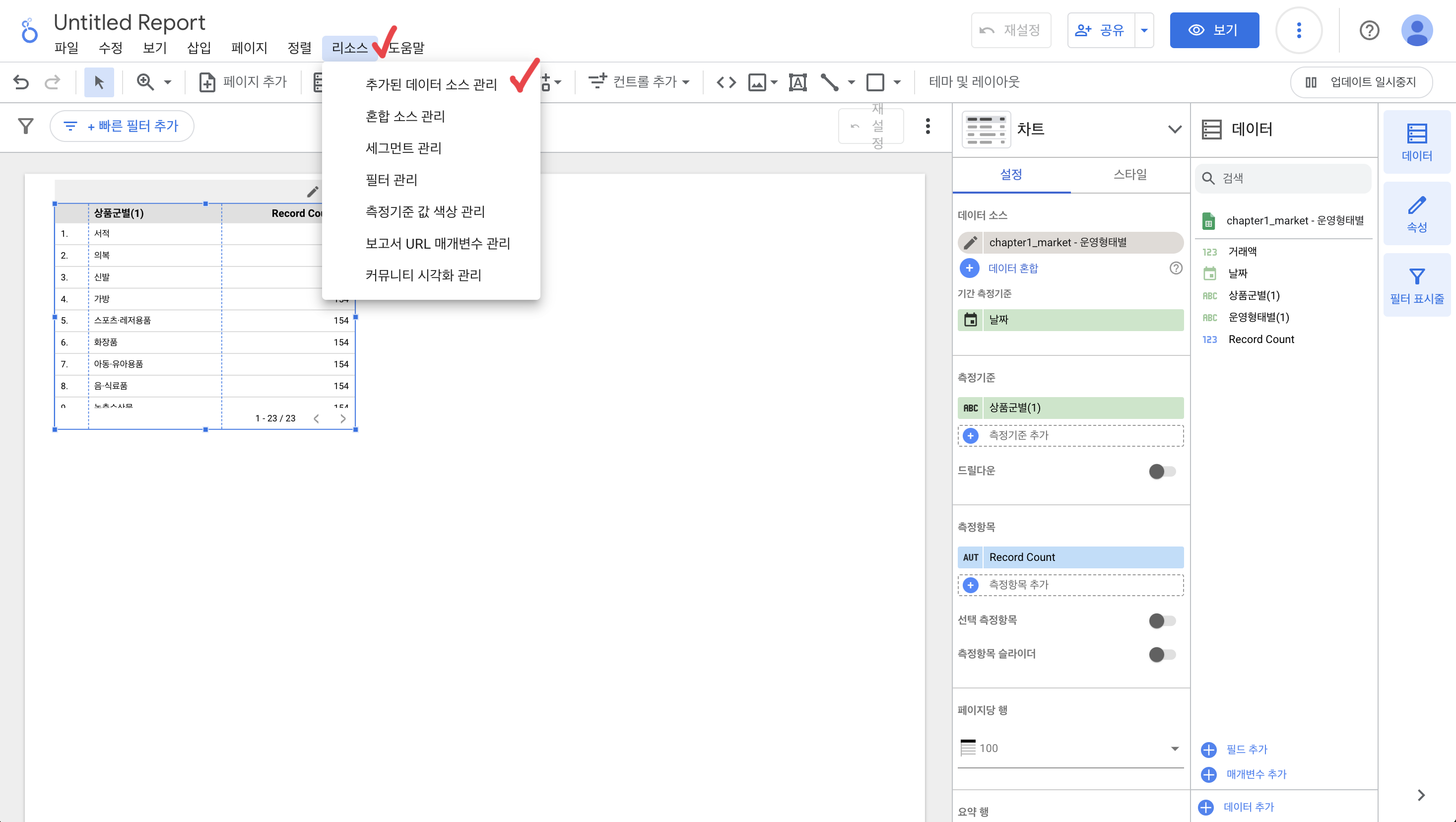
Task: Click the blue 보기 button
Action: [1214, 30]
